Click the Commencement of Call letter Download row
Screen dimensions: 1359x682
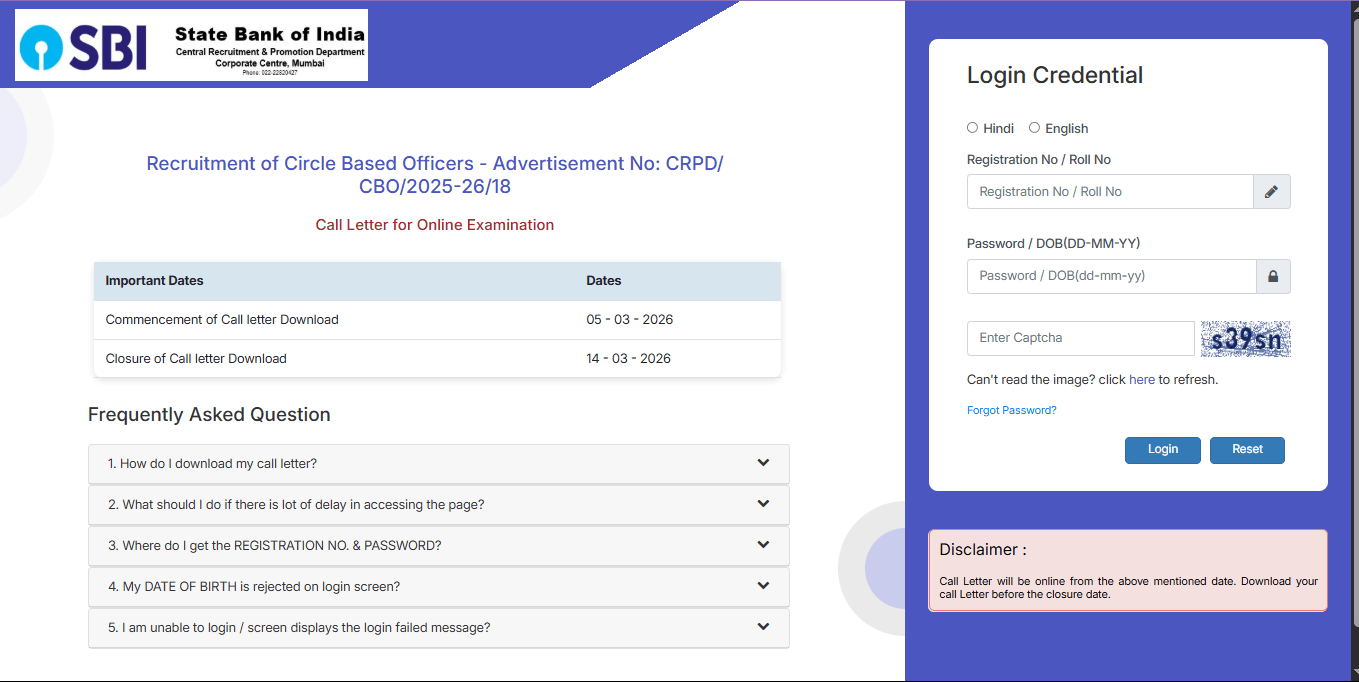pyautogui.click(x=437, y=319)
